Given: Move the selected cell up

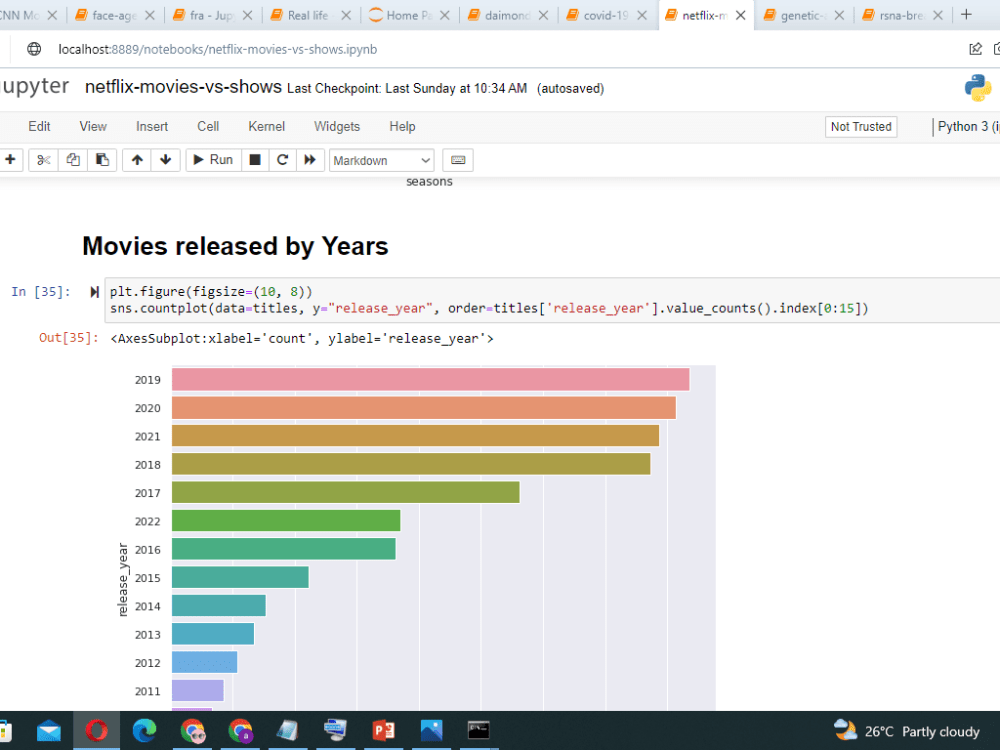Looking at the screenshot, I should coord(137,160).
